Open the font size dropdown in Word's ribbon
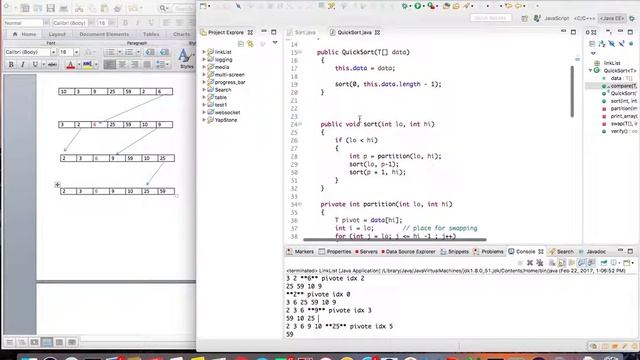 (76, 52)
